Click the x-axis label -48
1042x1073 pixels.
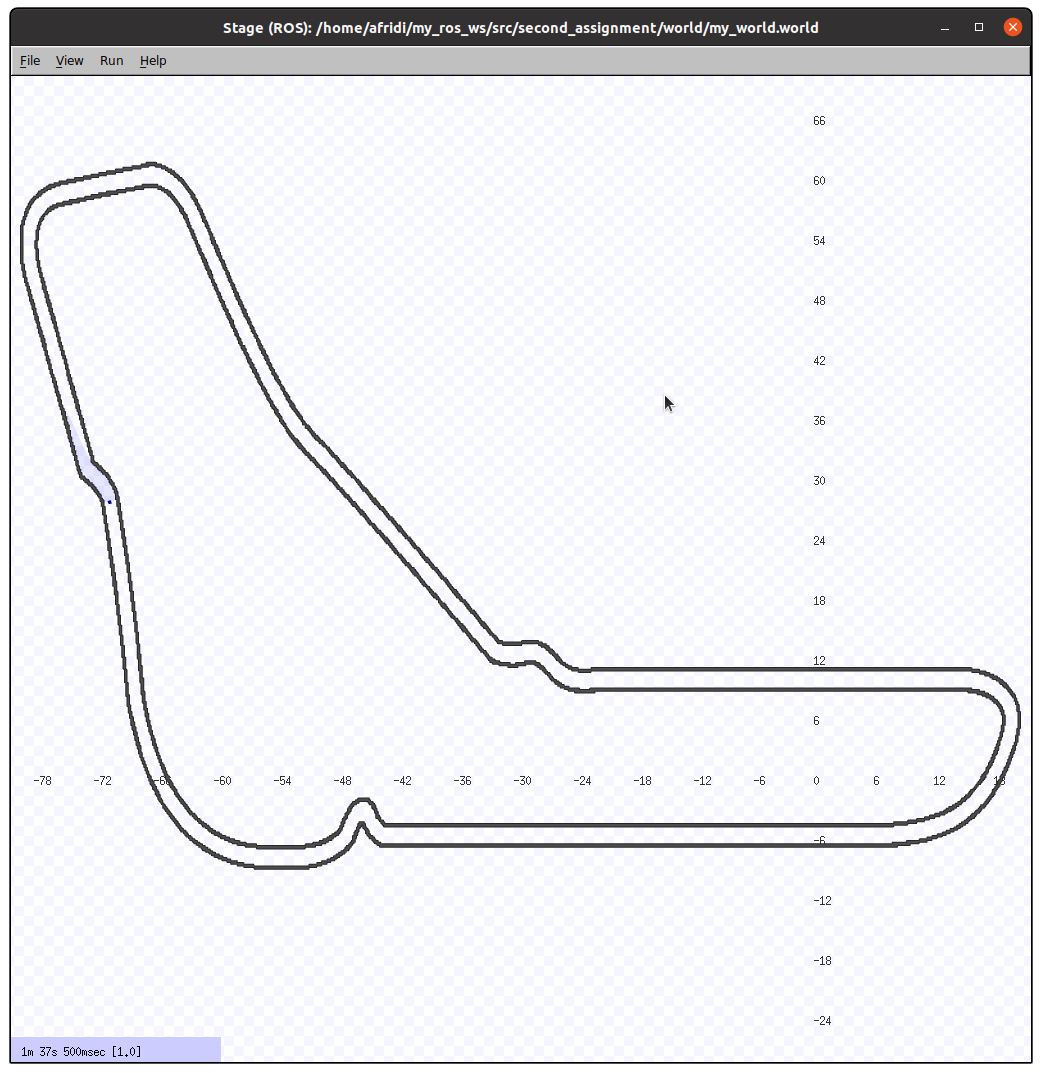343,781
